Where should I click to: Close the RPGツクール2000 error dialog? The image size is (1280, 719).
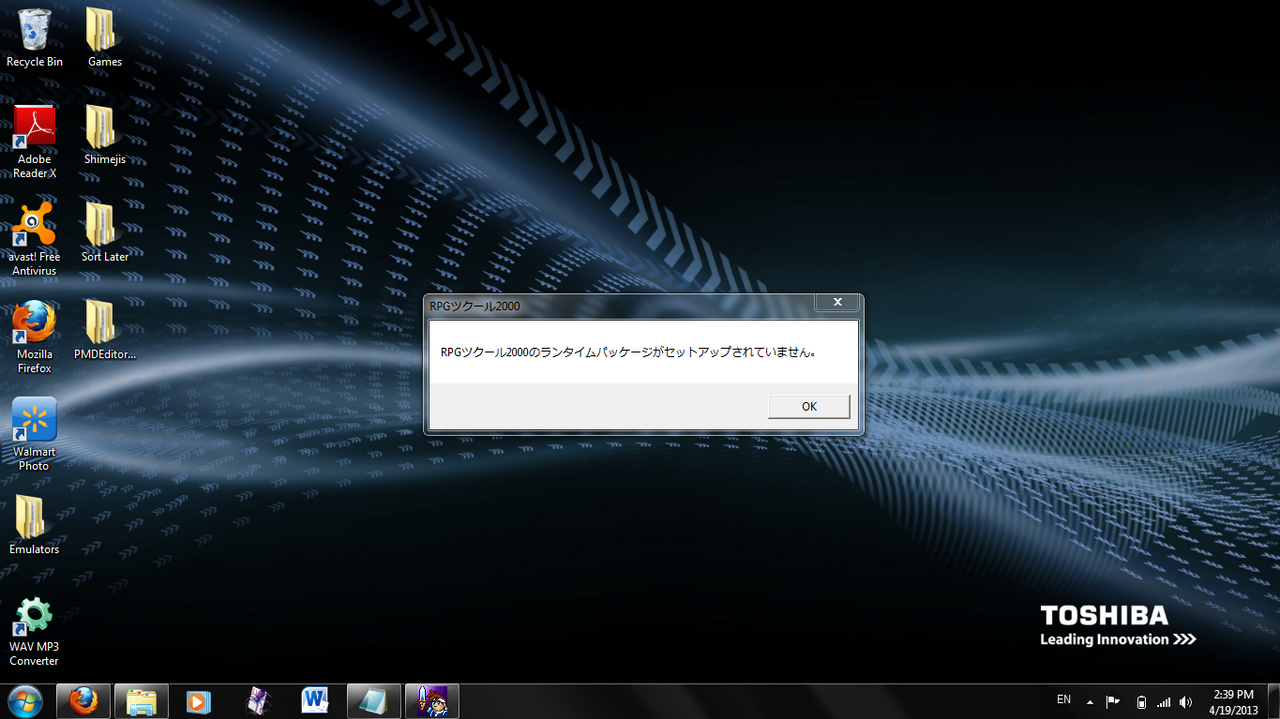click(837, 302)
